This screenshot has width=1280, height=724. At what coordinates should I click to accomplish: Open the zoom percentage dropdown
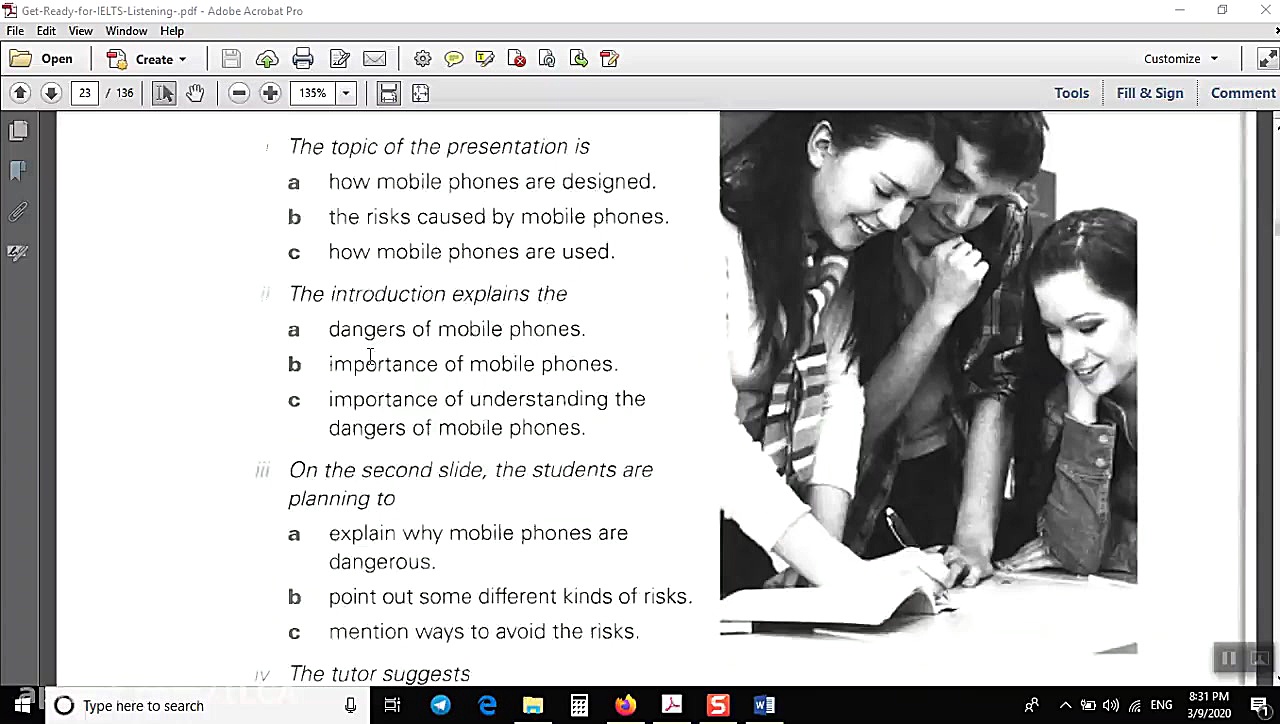345,93
